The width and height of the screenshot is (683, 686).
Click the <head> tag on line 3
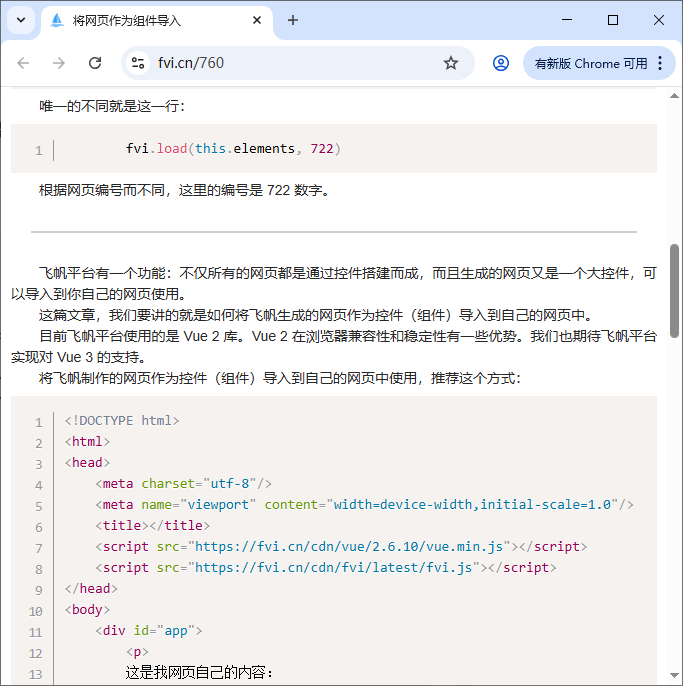tap(87, 463)
